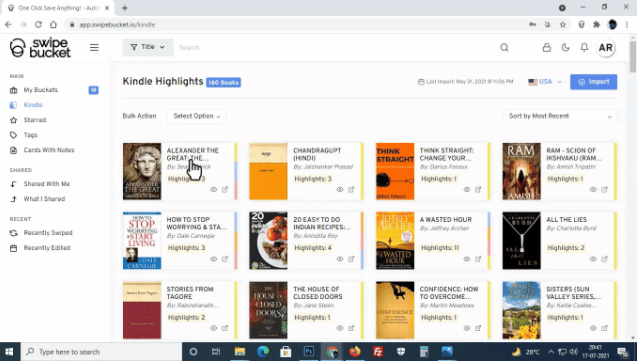
Task: Open Cards With Notes
Action: pos(49,150)
